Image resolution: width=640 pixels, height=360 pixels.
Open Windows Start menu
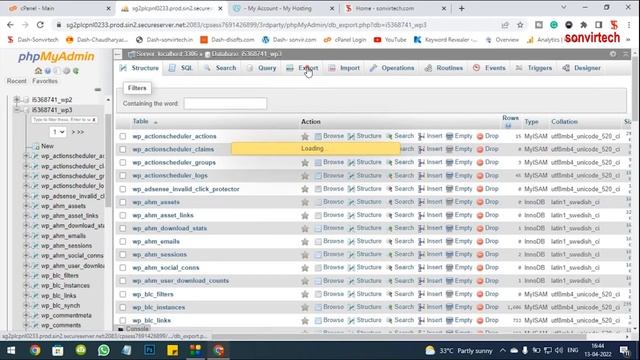pos(11,350)
